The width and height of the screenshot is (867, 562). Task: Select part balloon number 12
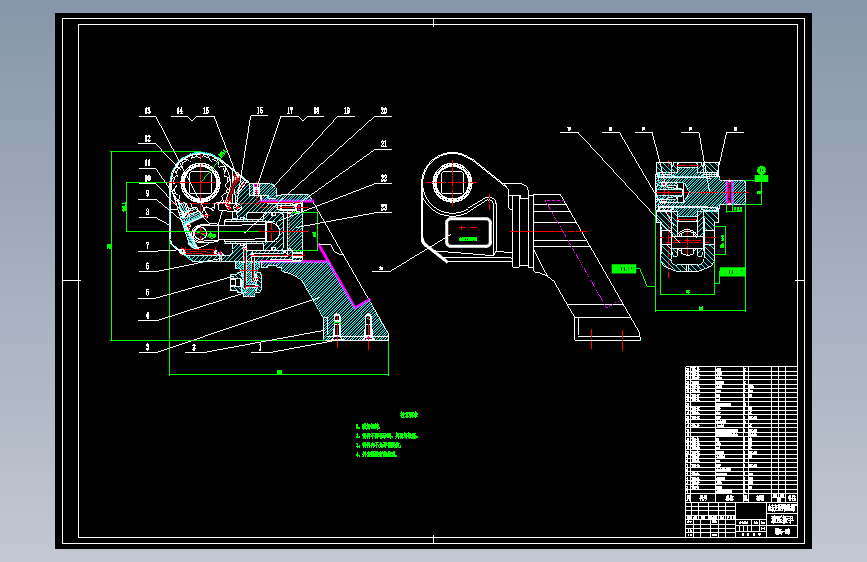(148, 139)
